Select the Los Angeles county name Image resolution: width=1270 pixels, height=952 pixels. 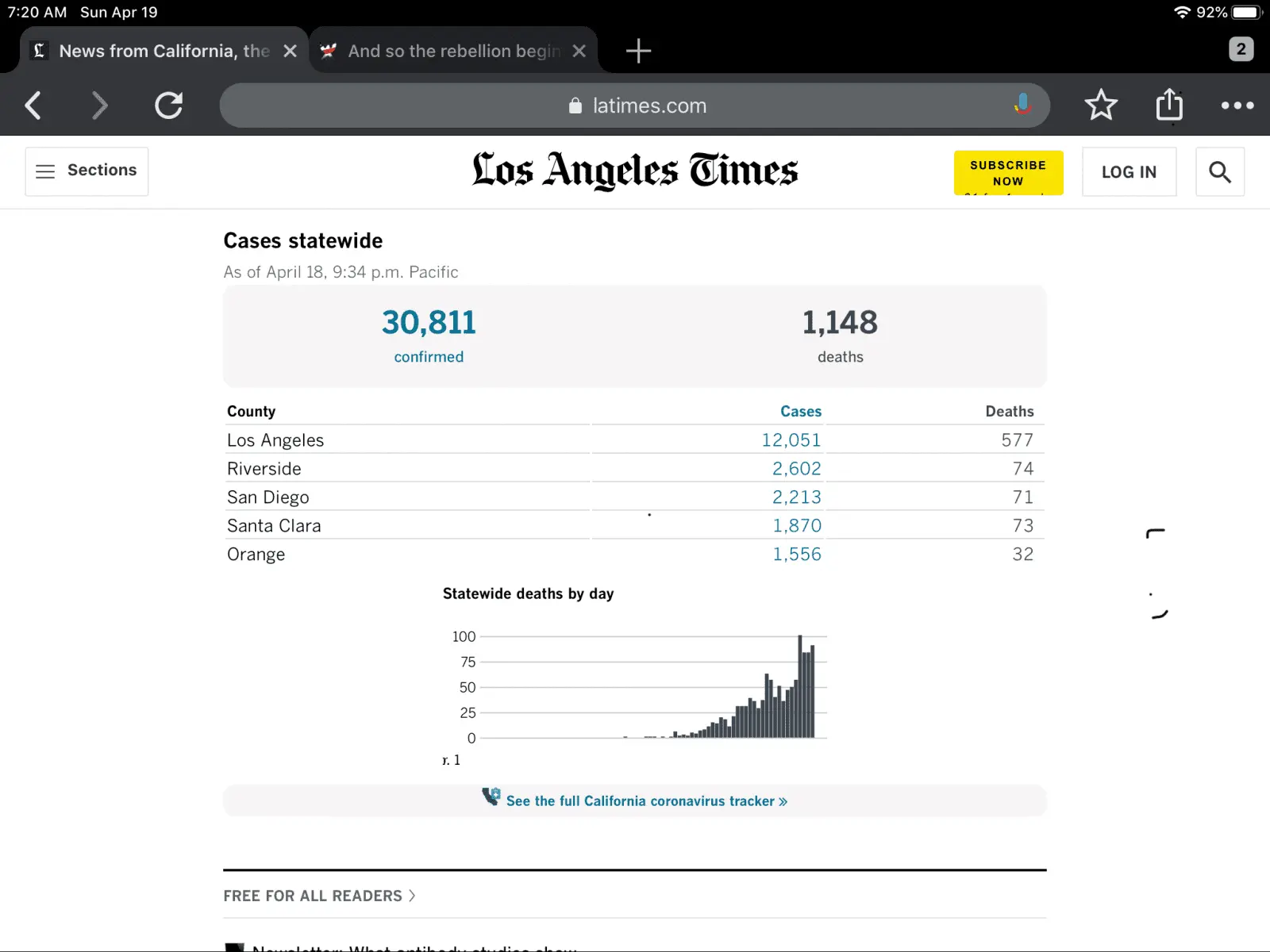click(275, 440)
